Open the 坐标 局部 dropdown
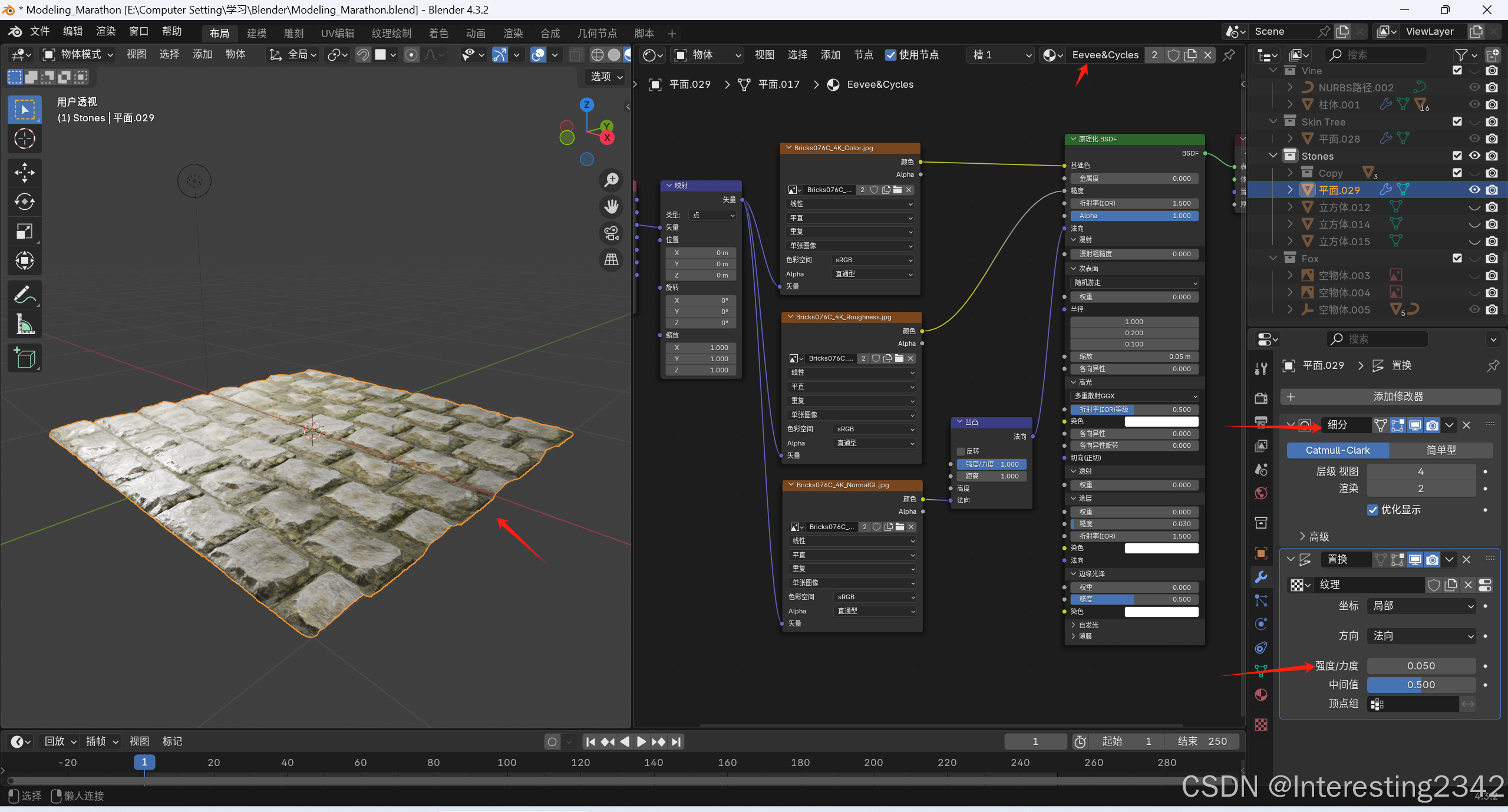This screenshot has height=812, width=1508. 1421,606
